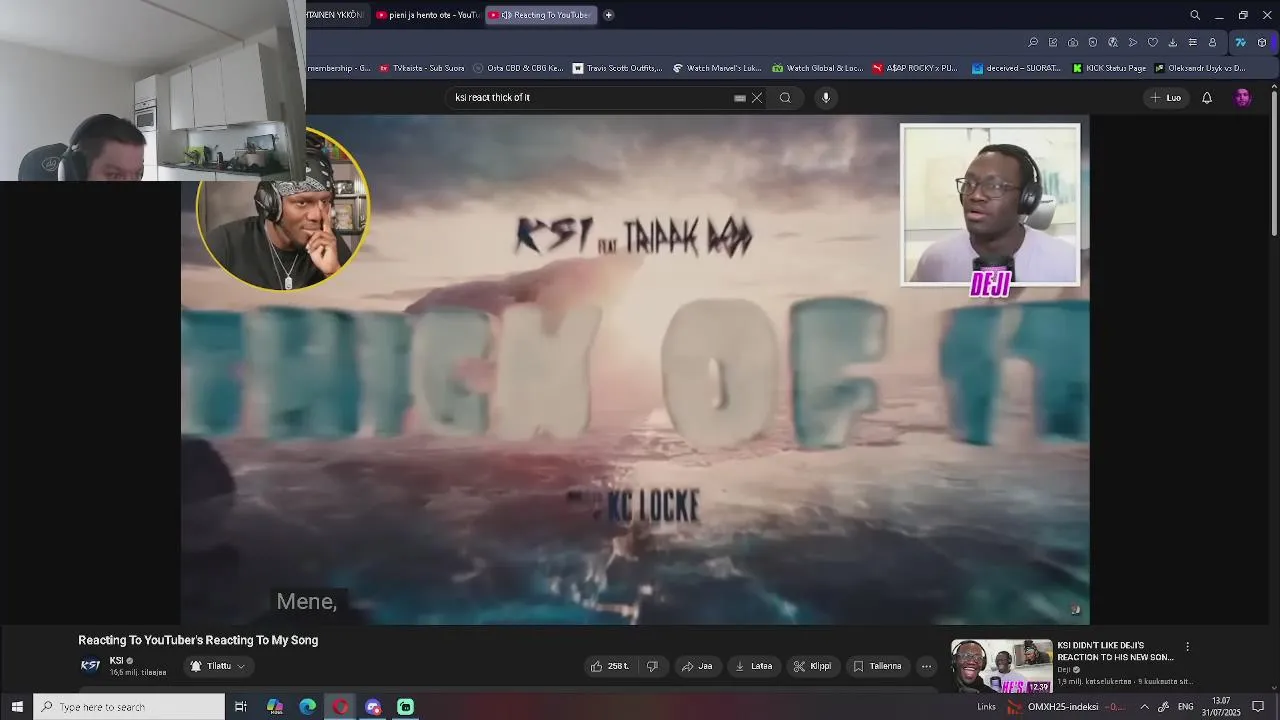
Task: Open the Travis Scott Outfits bookmark
Action: click(617, 68)
